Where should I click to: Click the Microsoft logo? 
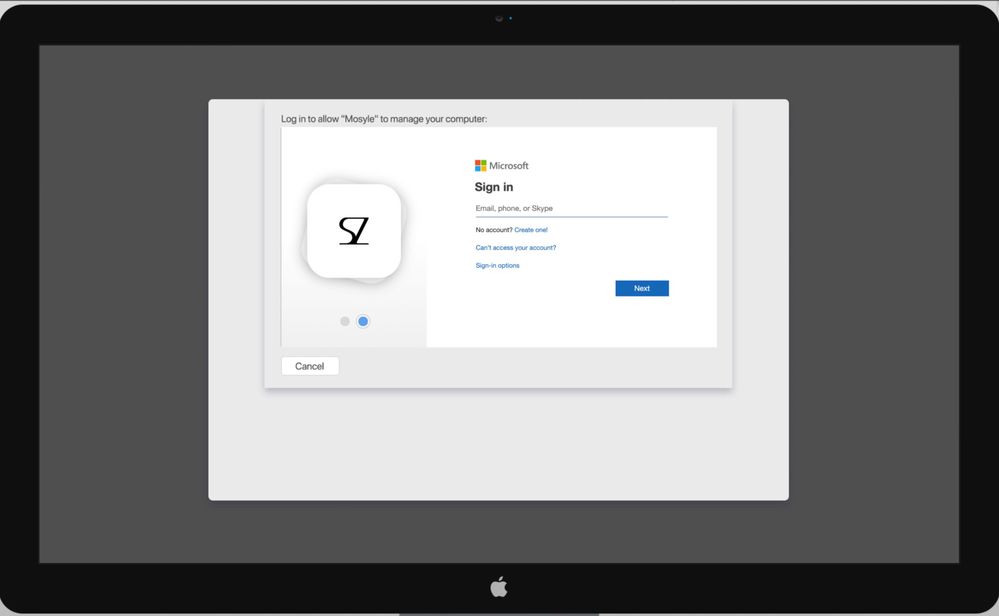501,166
